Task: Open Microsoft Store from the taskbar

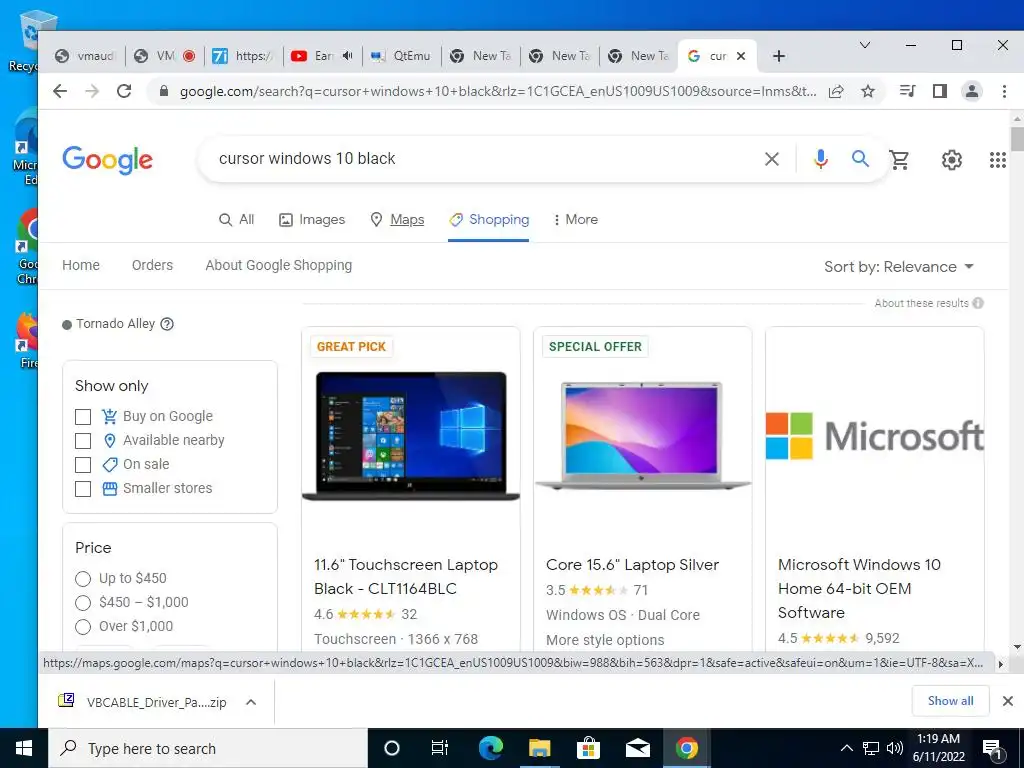Action: (x=588, y=748)
